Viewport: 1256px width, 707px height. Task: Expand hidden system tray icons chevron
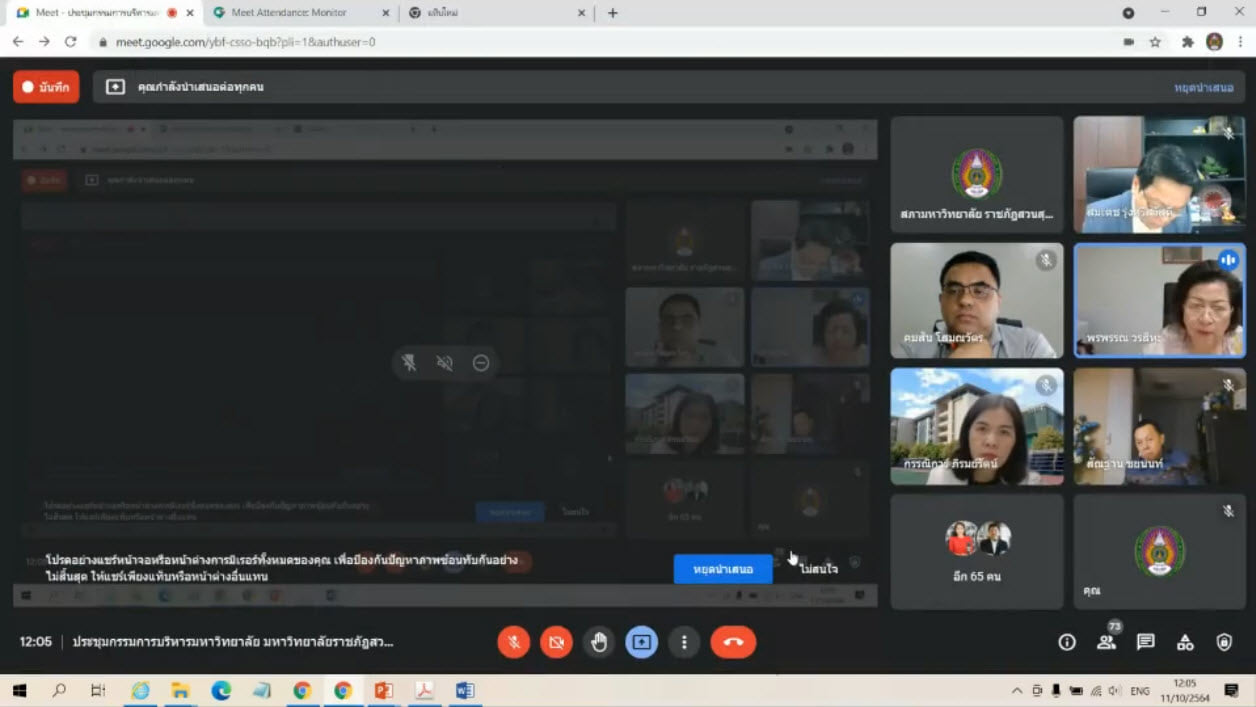coord(1017,691)
